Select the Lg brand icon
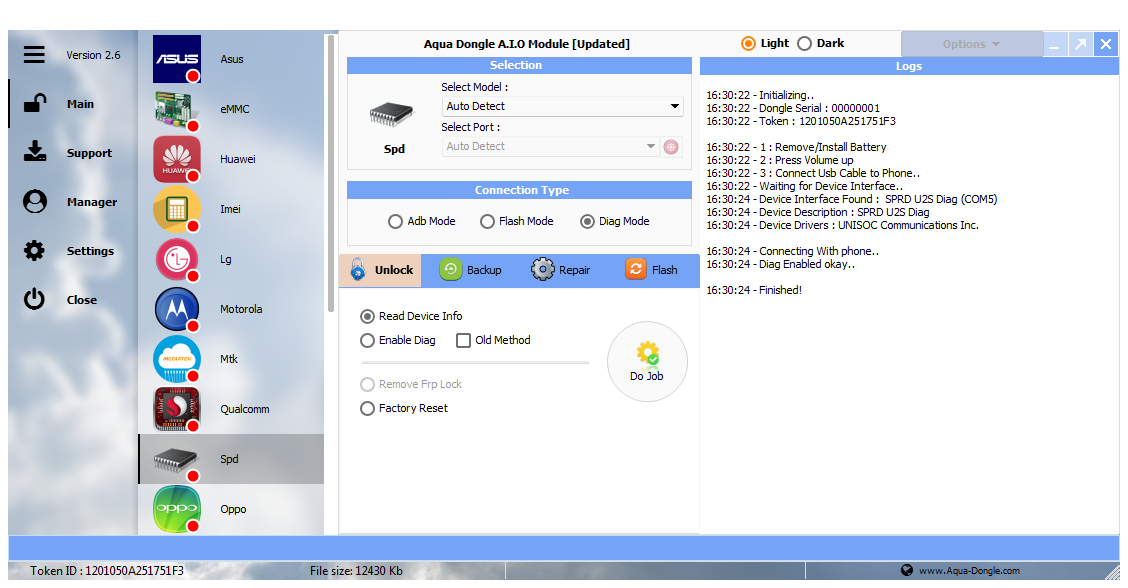Viewport: 1128px width, 588px height. coord(177,259)
